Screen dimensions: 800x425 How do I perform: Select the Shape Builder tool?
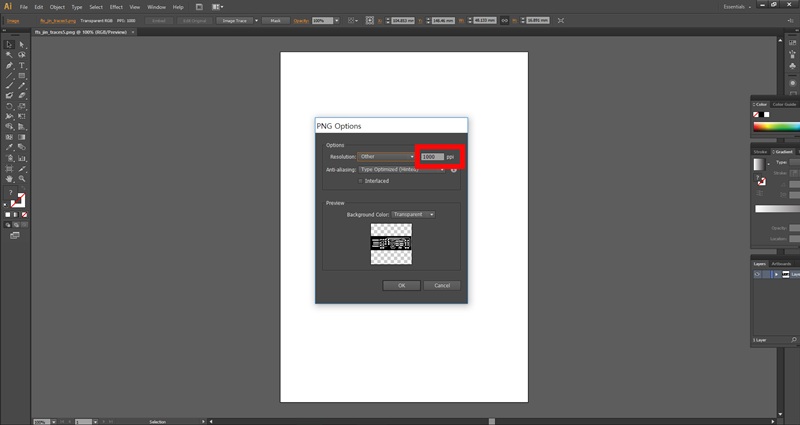coord(9,127)
